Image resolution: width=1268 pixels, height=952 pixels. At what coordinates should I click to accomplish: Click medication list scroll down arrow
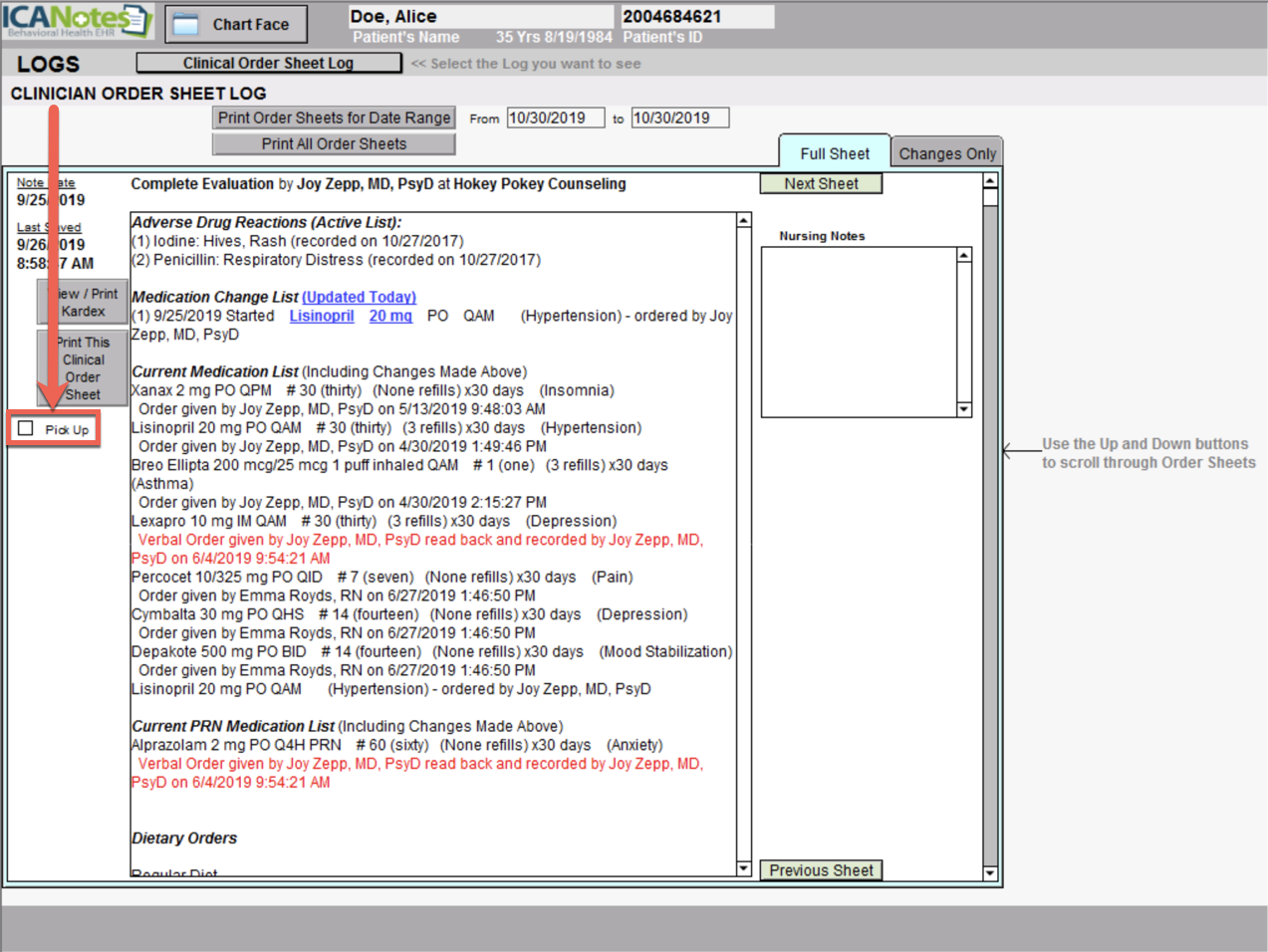tap(743, 868)
